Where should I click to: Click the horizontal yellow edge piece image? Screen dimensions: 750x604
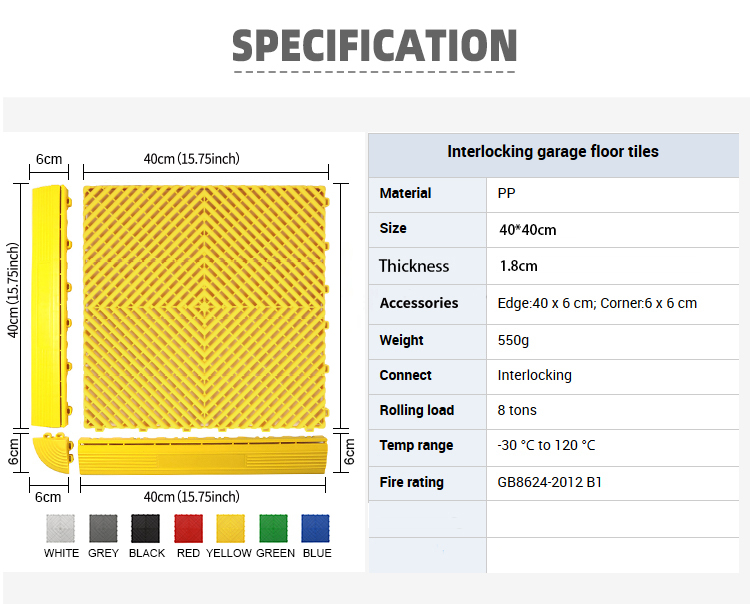[203, 455]
